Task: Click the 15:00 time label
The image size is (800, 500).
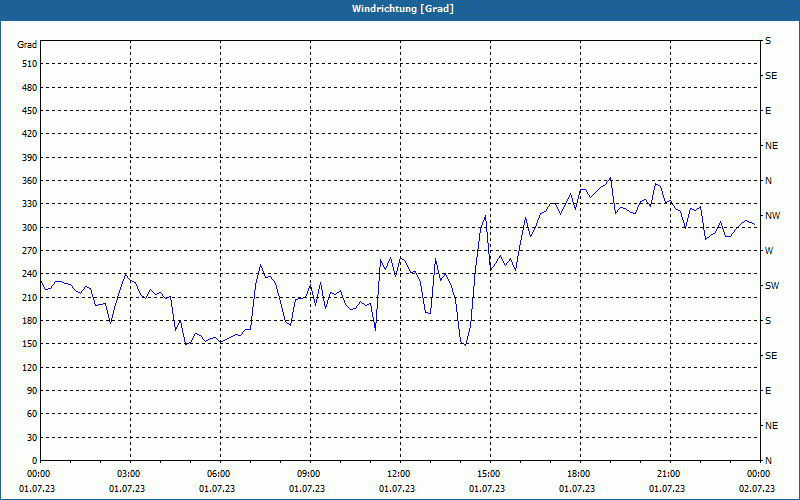Action: pos(487,474)
